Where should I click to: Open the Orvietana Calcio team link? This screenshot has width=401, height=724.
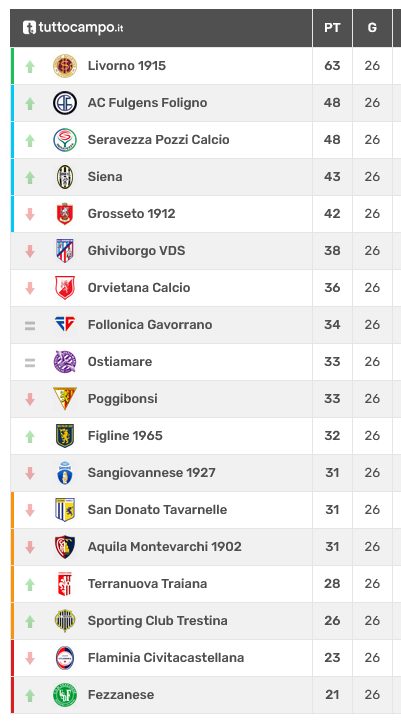(139, 288)
